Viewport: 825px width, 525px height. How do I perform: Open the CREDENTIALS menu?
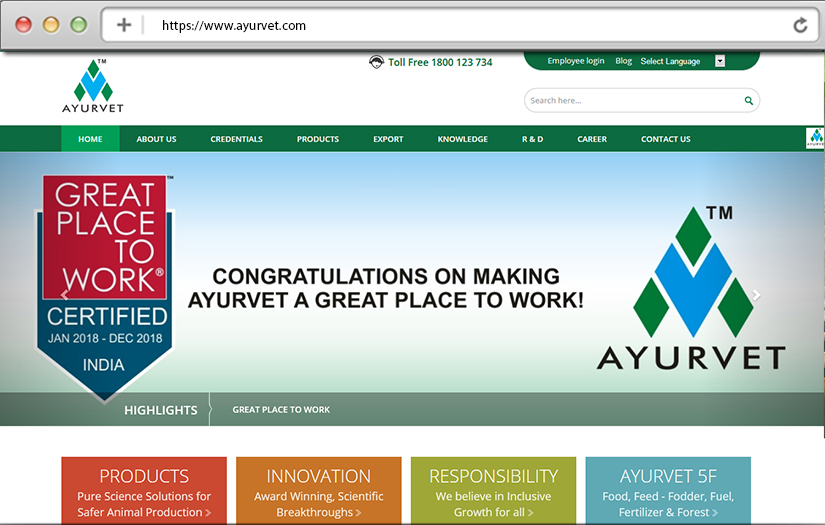click(236, 139)
